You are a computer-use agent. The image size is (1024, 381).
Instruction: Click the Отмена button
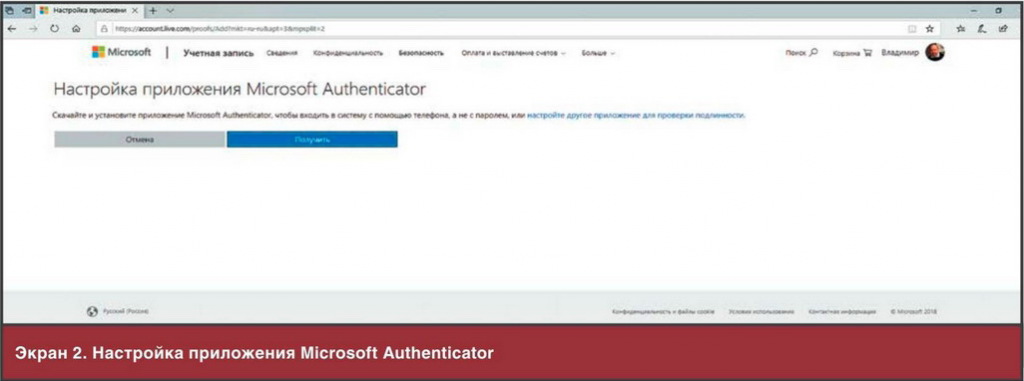click(x=140, y=139)
